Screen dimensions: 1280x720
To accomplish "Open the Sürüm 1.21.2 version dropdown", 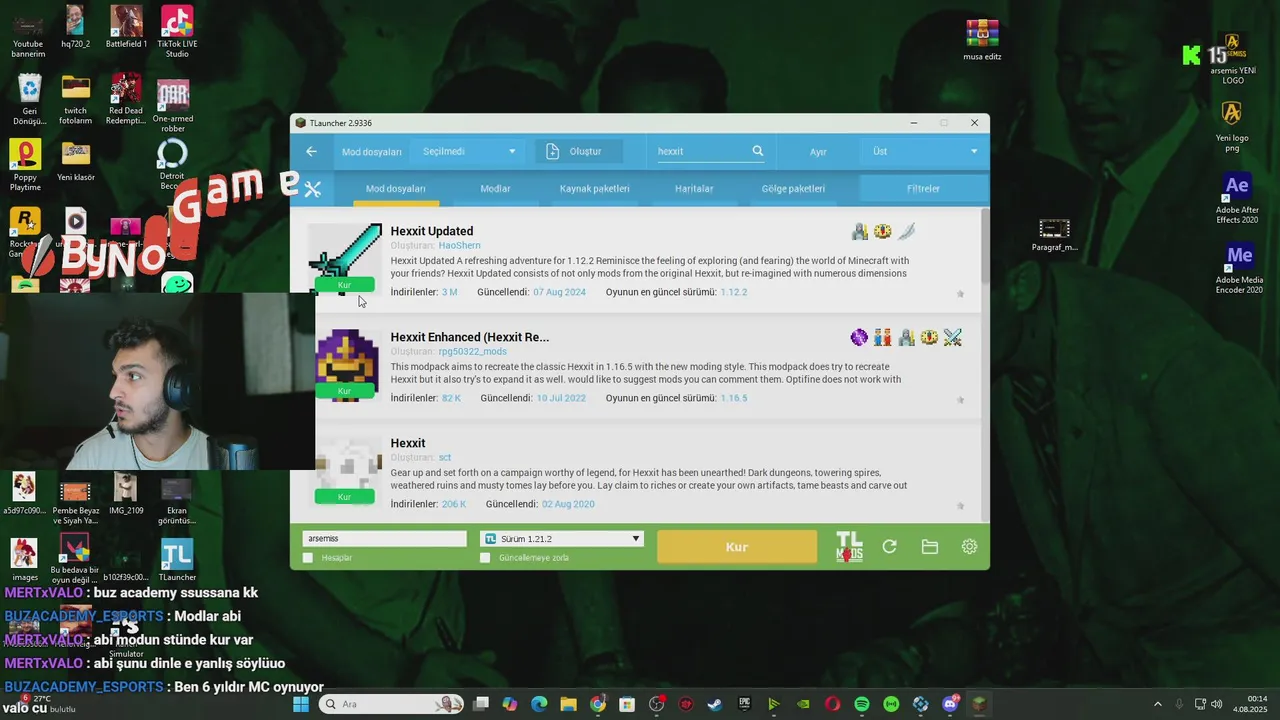I will pyautogui.click(x=561, y=539).
